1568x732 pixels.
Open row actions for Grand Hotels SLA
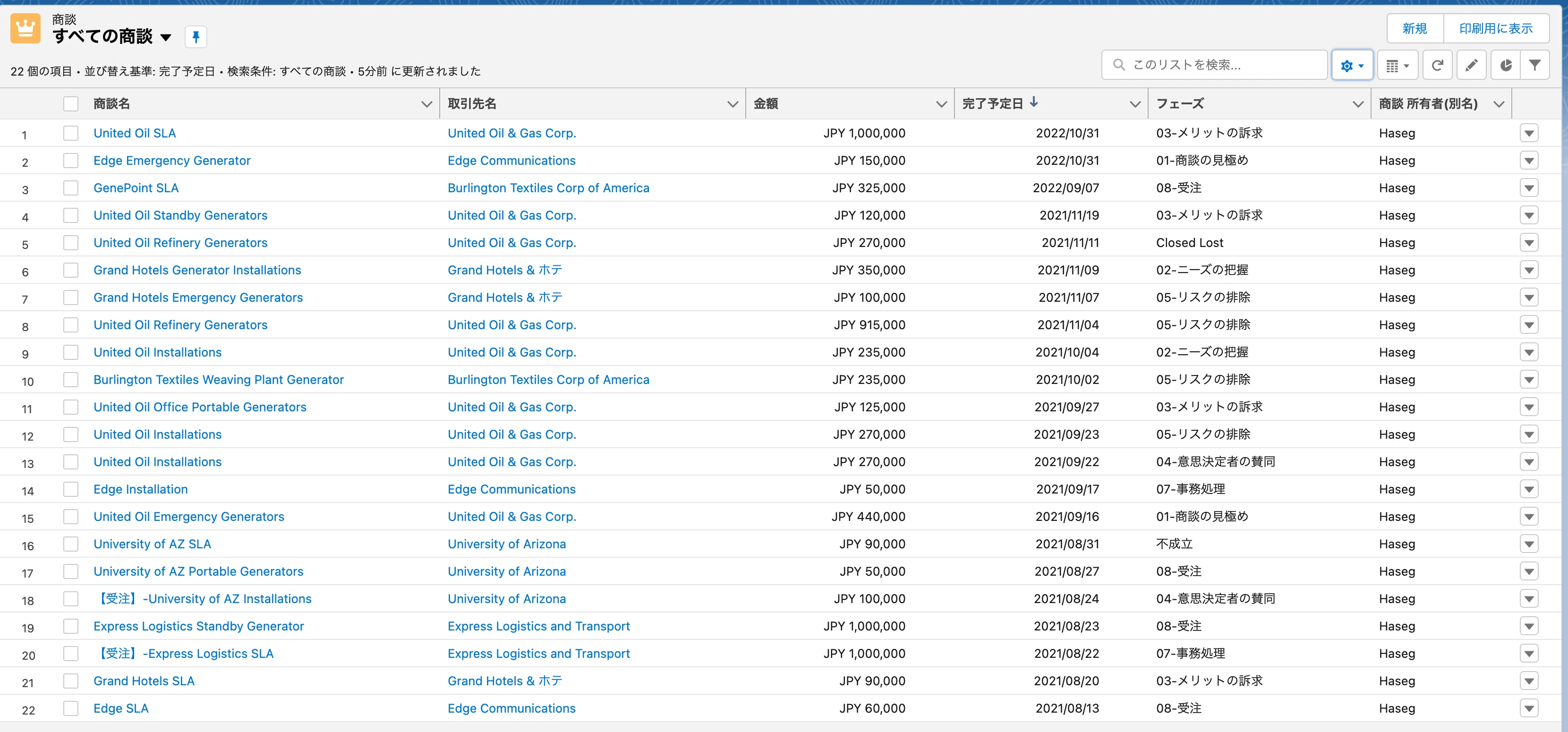1528,681
